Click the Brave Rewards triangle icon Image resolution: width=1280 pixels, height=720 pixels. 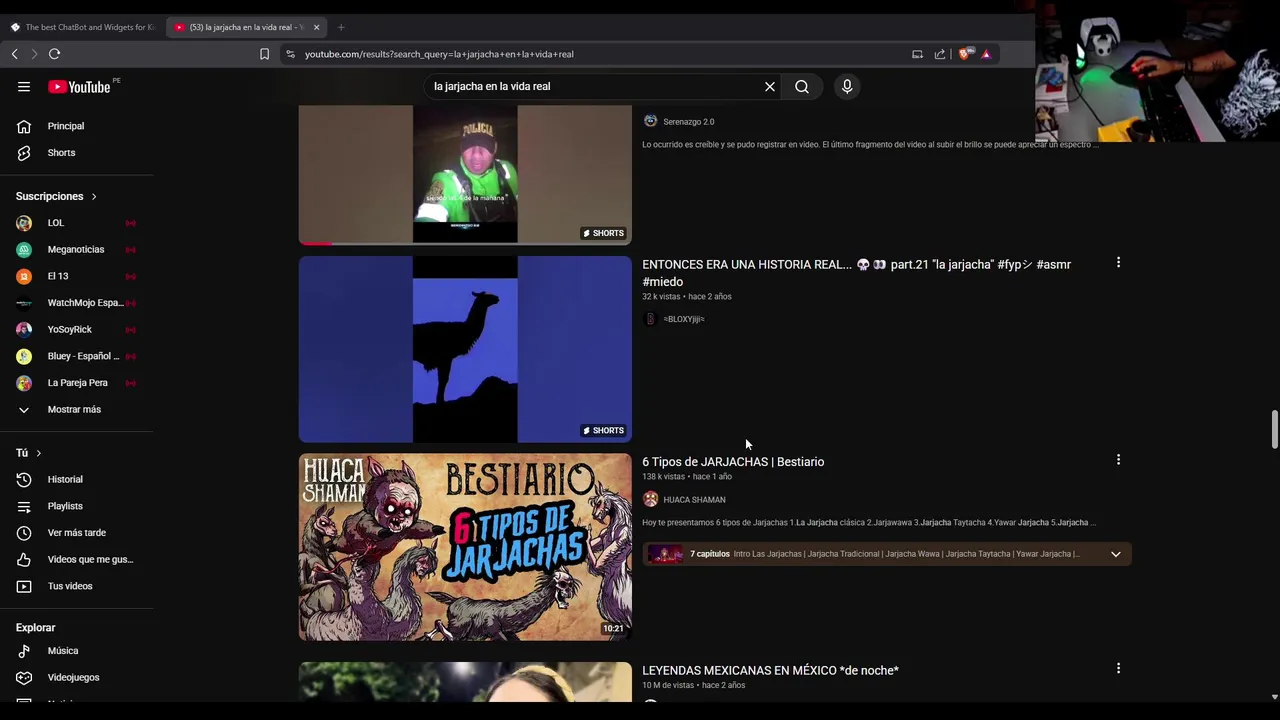pyautogui.click(x=986, y=54)
